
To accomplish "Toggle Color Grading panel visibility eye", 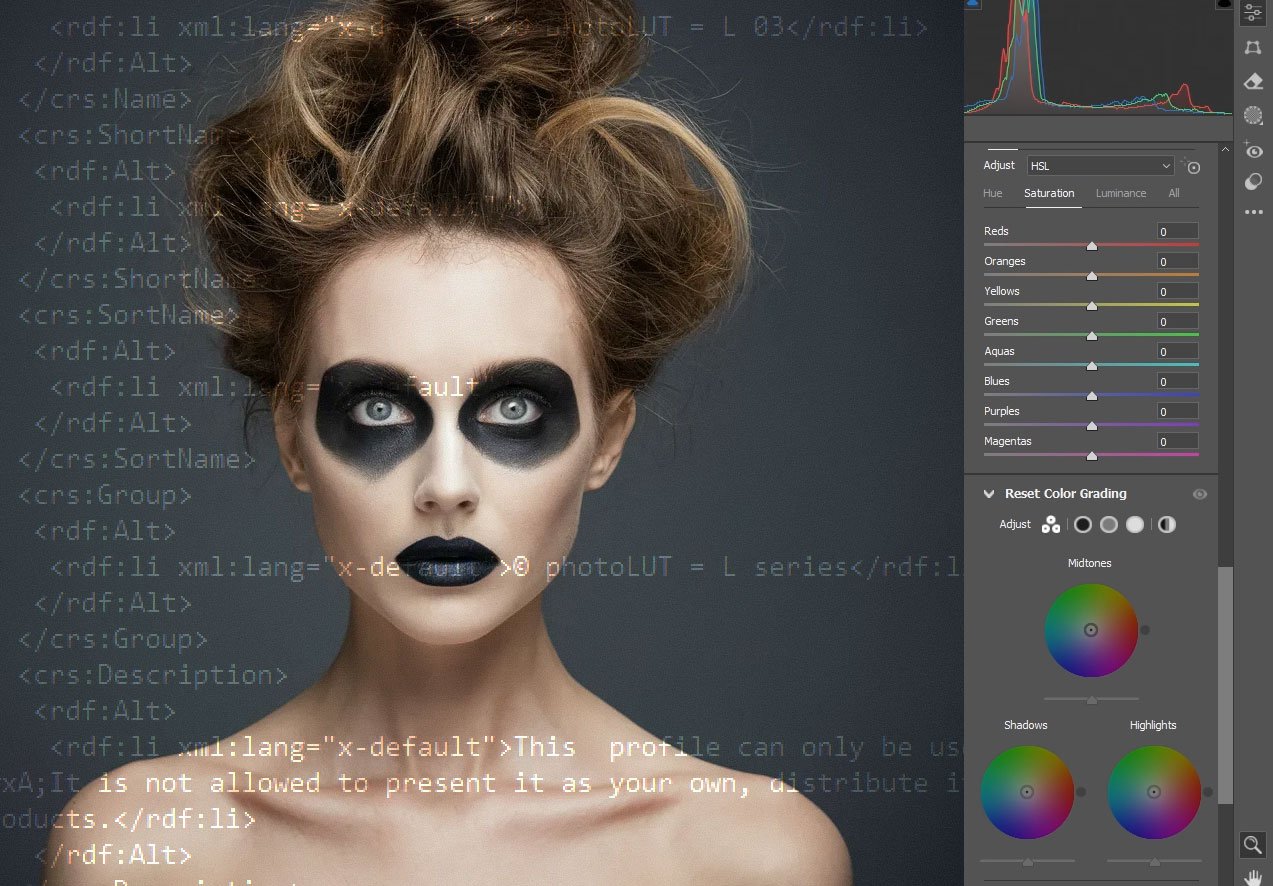I will [1200, 494].
